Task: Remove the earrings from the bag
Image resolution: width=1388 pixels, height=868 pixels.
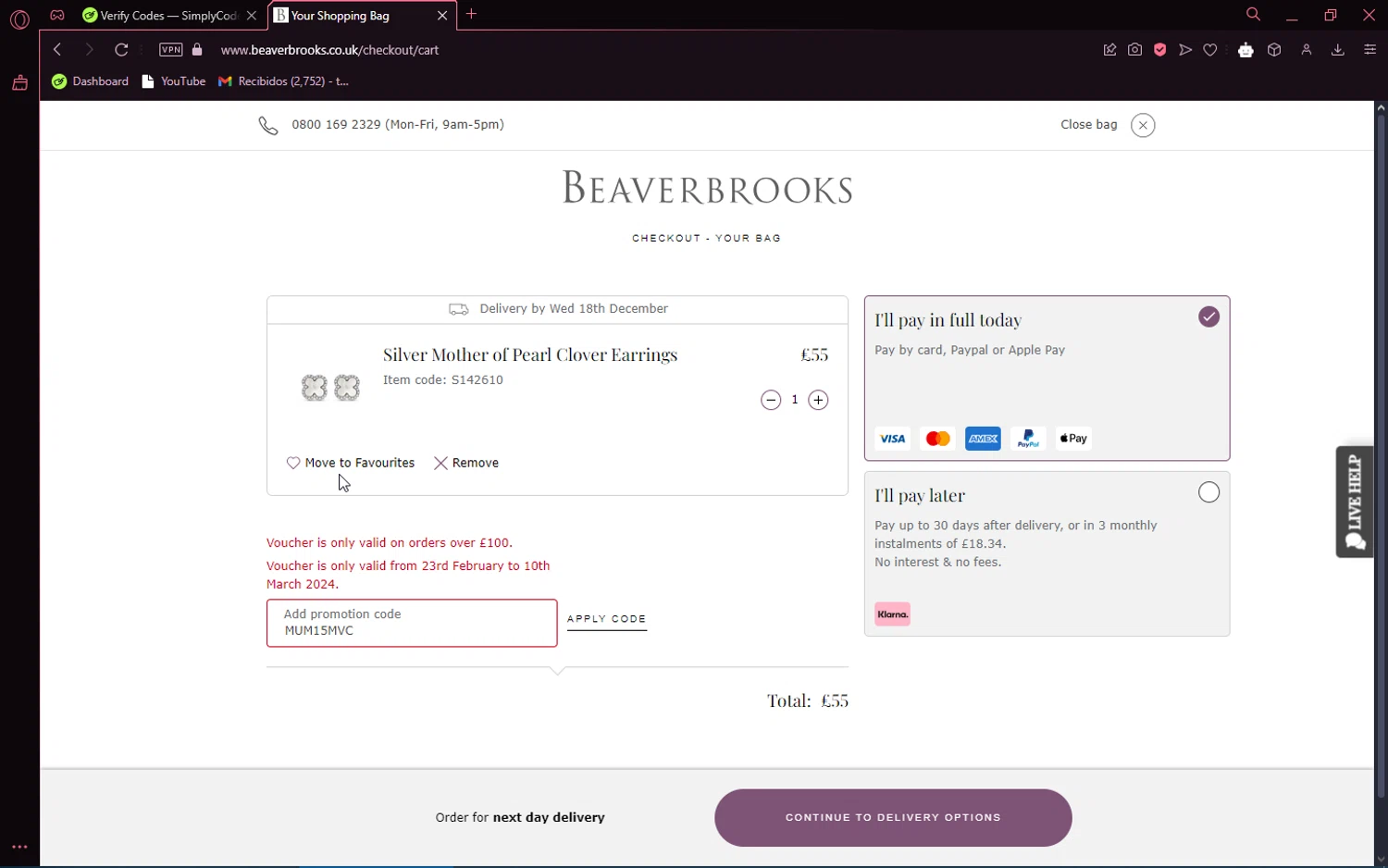Action: point(466,463)
